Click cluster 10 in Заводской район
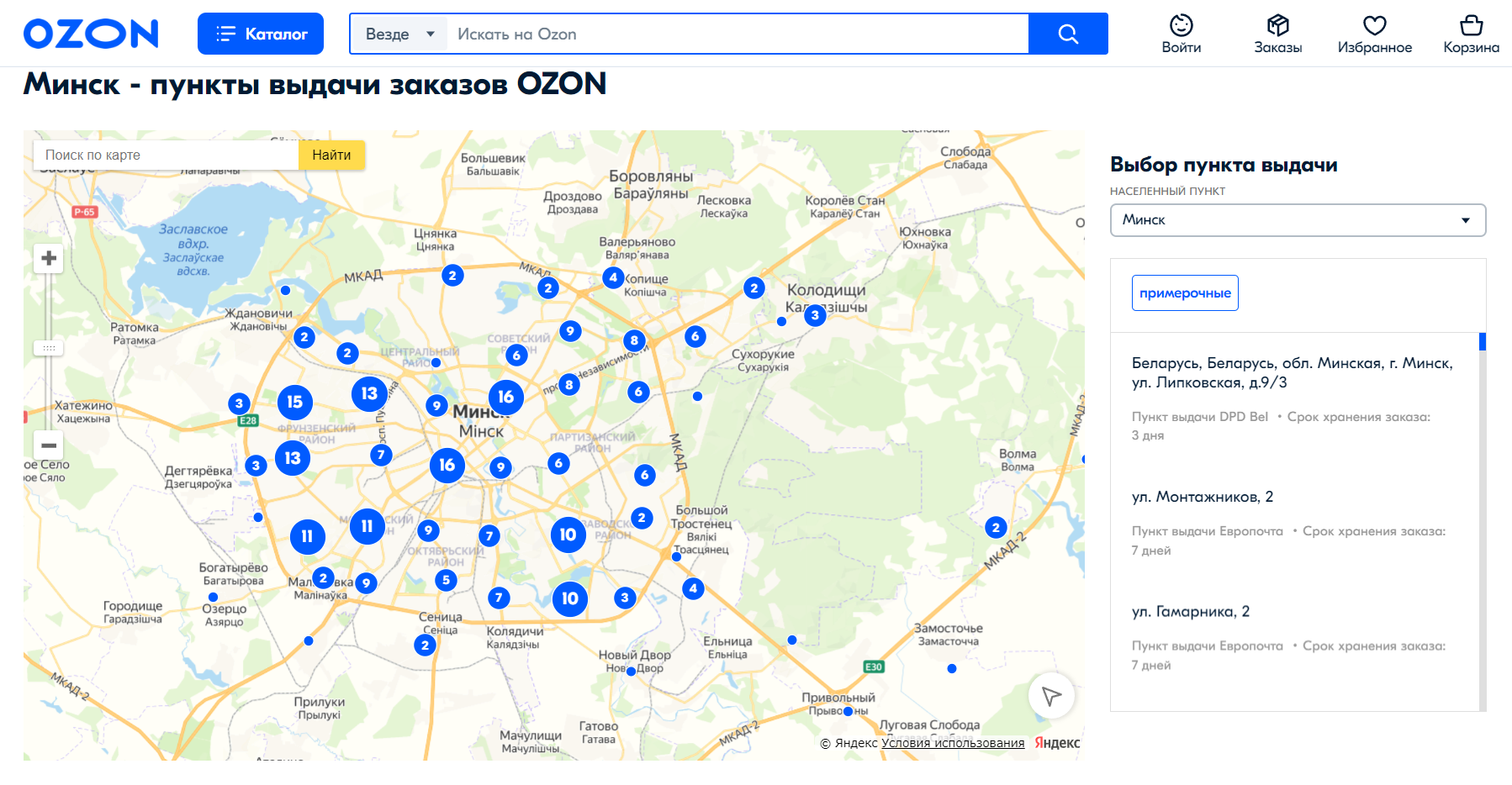1512x785 pixels. (568, 535)
